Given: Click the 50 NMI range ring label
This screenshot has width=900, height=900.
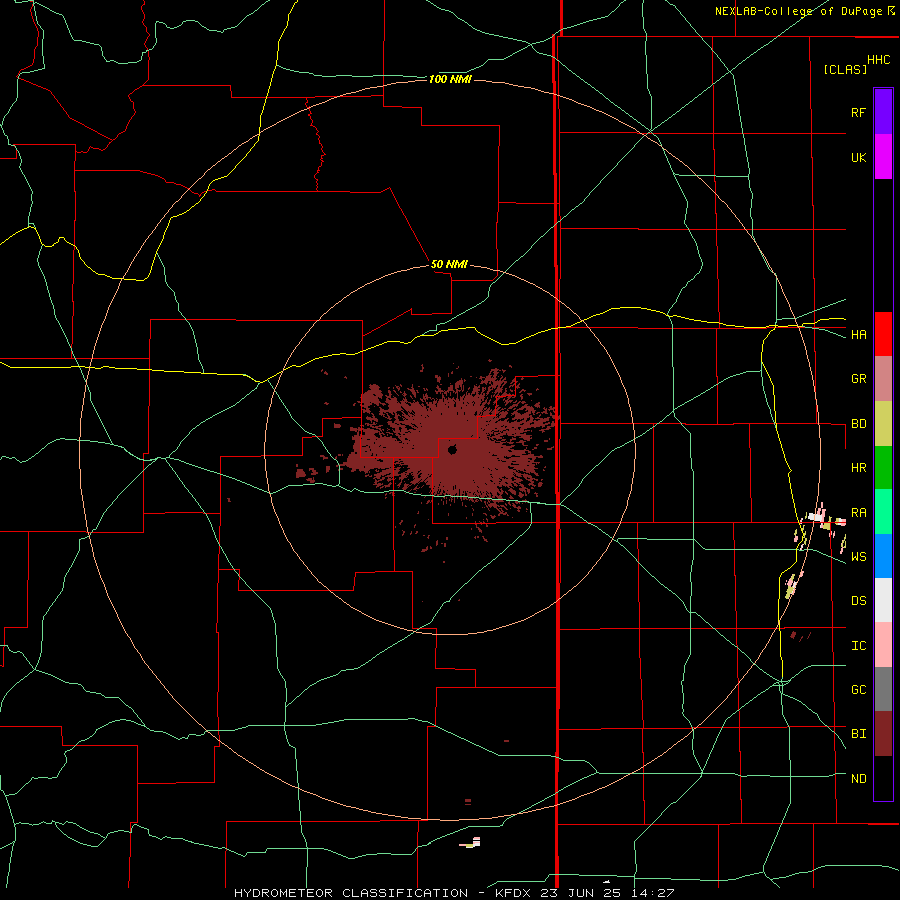Looking at the screenshot, I should pos(449,264).
